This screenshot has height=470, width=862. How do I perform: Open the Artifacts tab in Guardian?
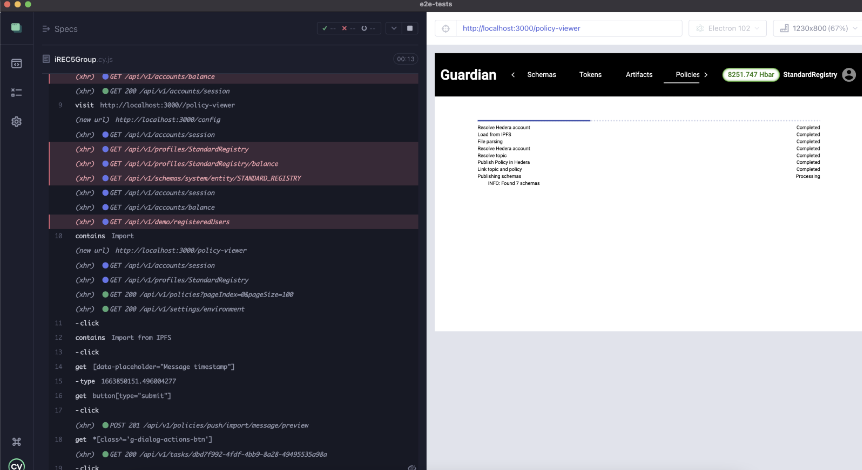pyautogui.click(x=638, y=75)
